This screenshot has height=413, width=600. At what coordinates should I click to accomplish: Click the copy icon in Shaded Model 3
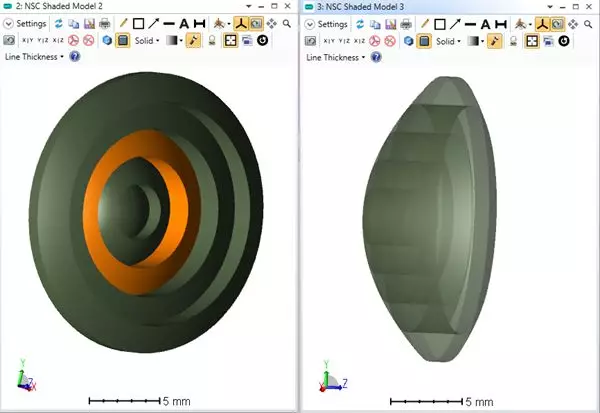(x=374, y=23)
